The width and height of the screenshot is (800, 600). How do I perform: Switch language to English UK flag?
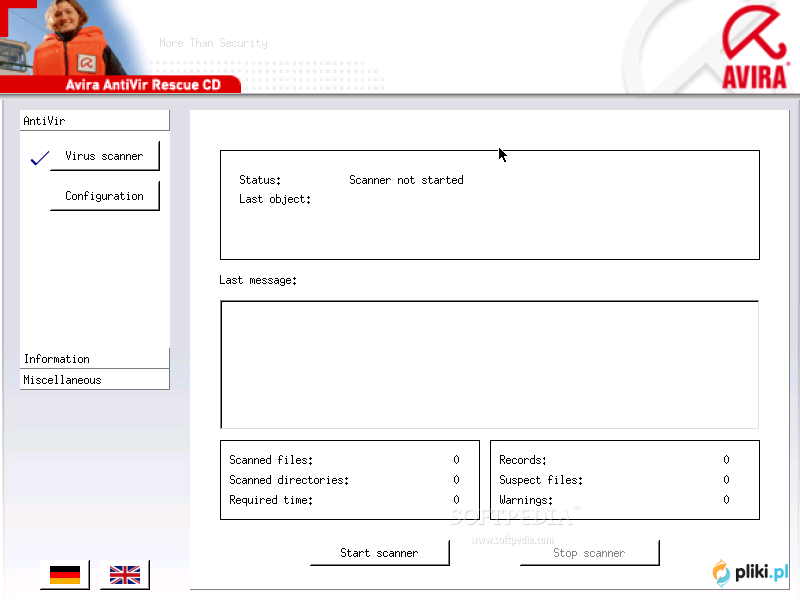125,574
